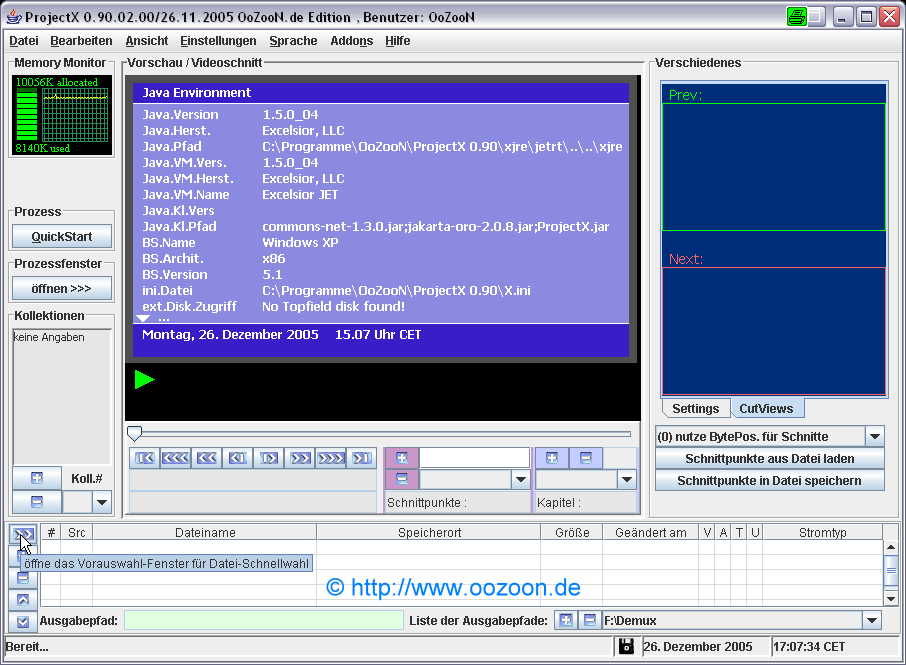The height and width of the screenshot is (665, 906).
Task: Click Schnittpunkte in Datei speichern button
Action: [x=770, y=481]
